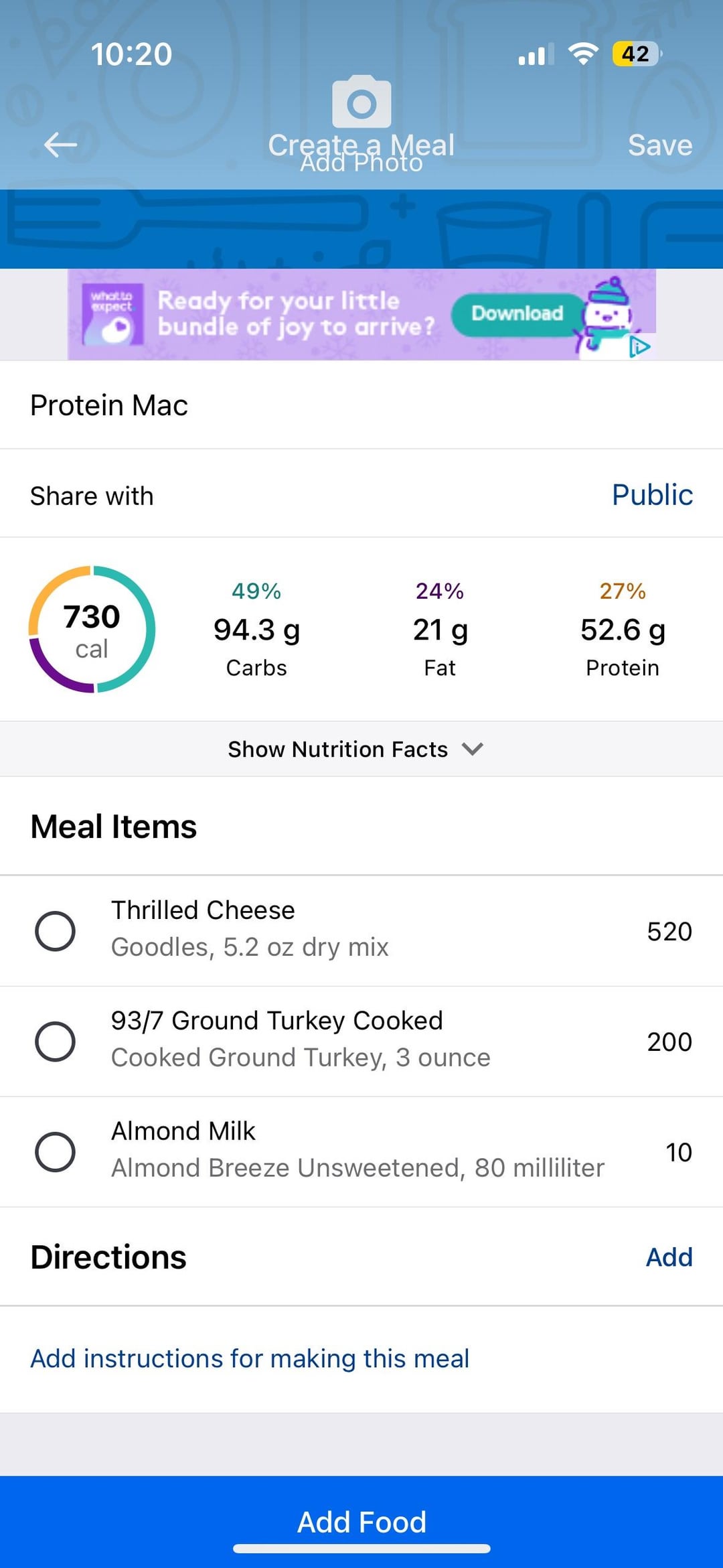Tap the Wi-Fi status icon
The image size is (723, 1568).
pos(583,54)
